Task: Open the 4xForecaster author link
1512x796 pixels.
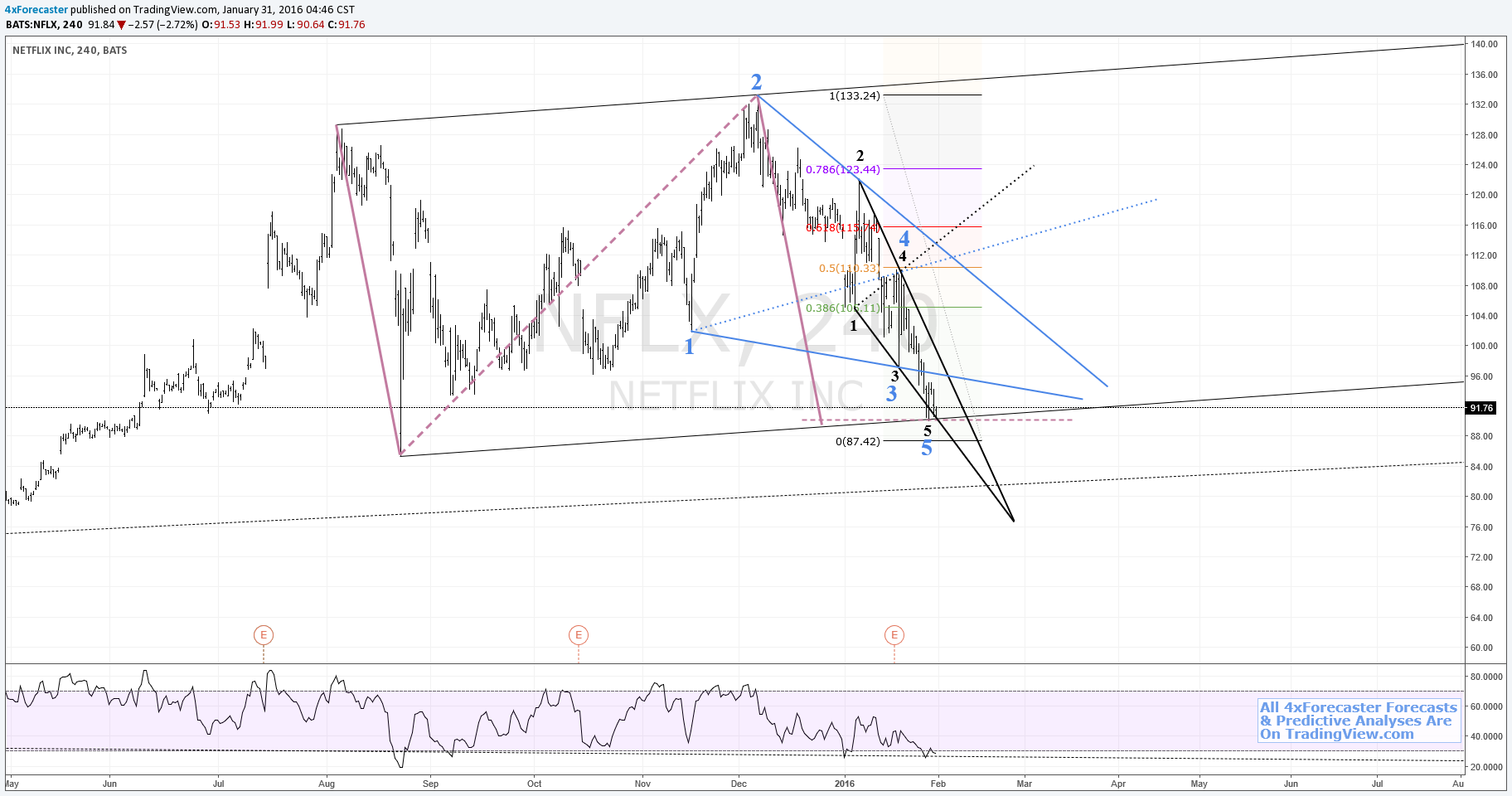Action: [x=36, y=10]
